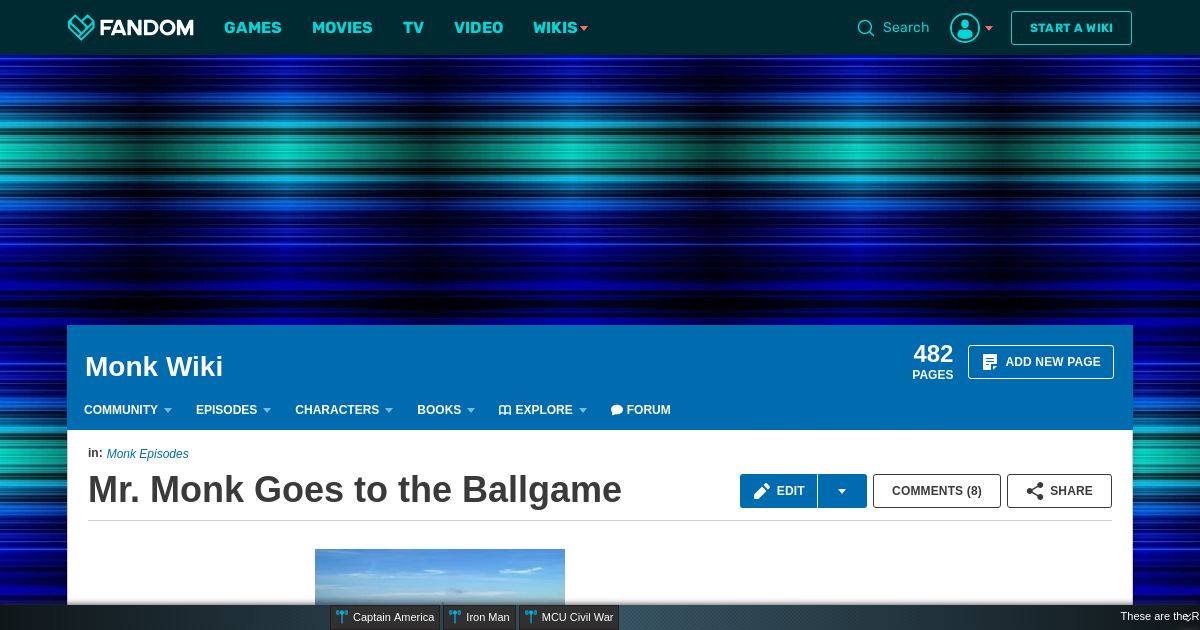Image resolution: width=1200 pixels, height=630 pixels.
Task: Expand the Wikis dropdown arrow
Action: click(584, 28)
